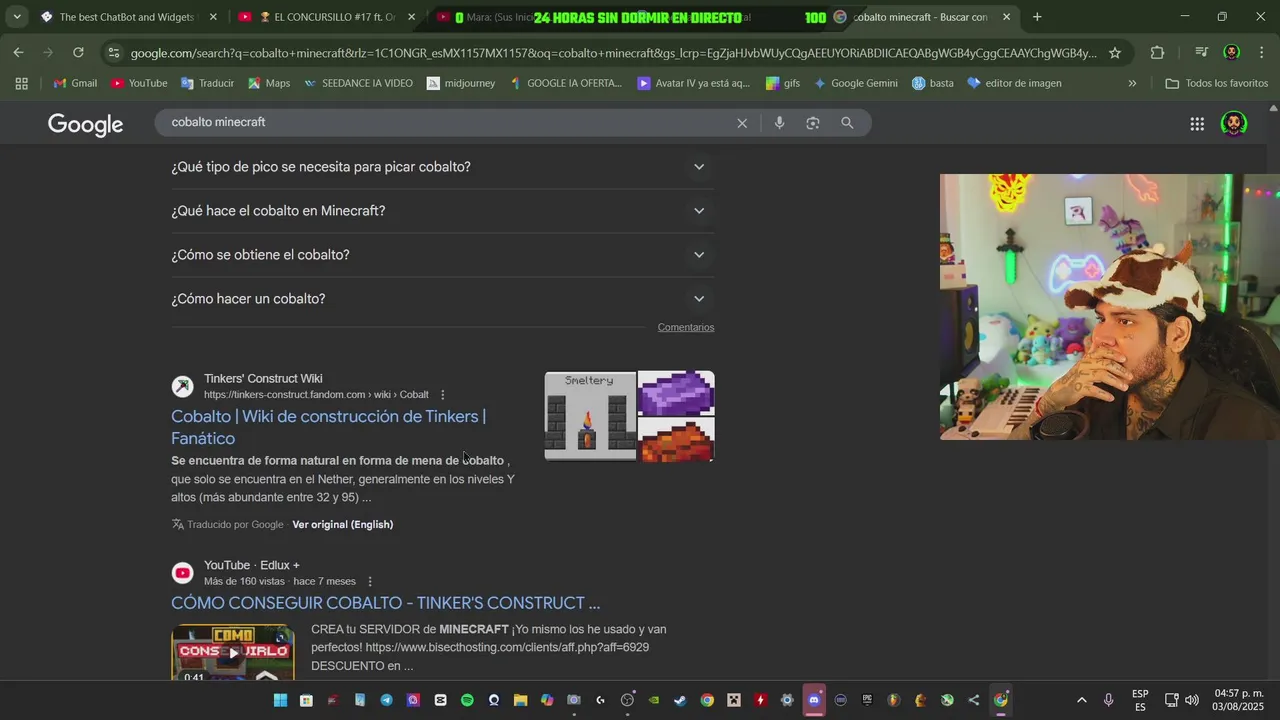The width and height of the screenshot is (1280, 720).
Task: Open the Maps bookmark
Action: click(x=269, y=83)
